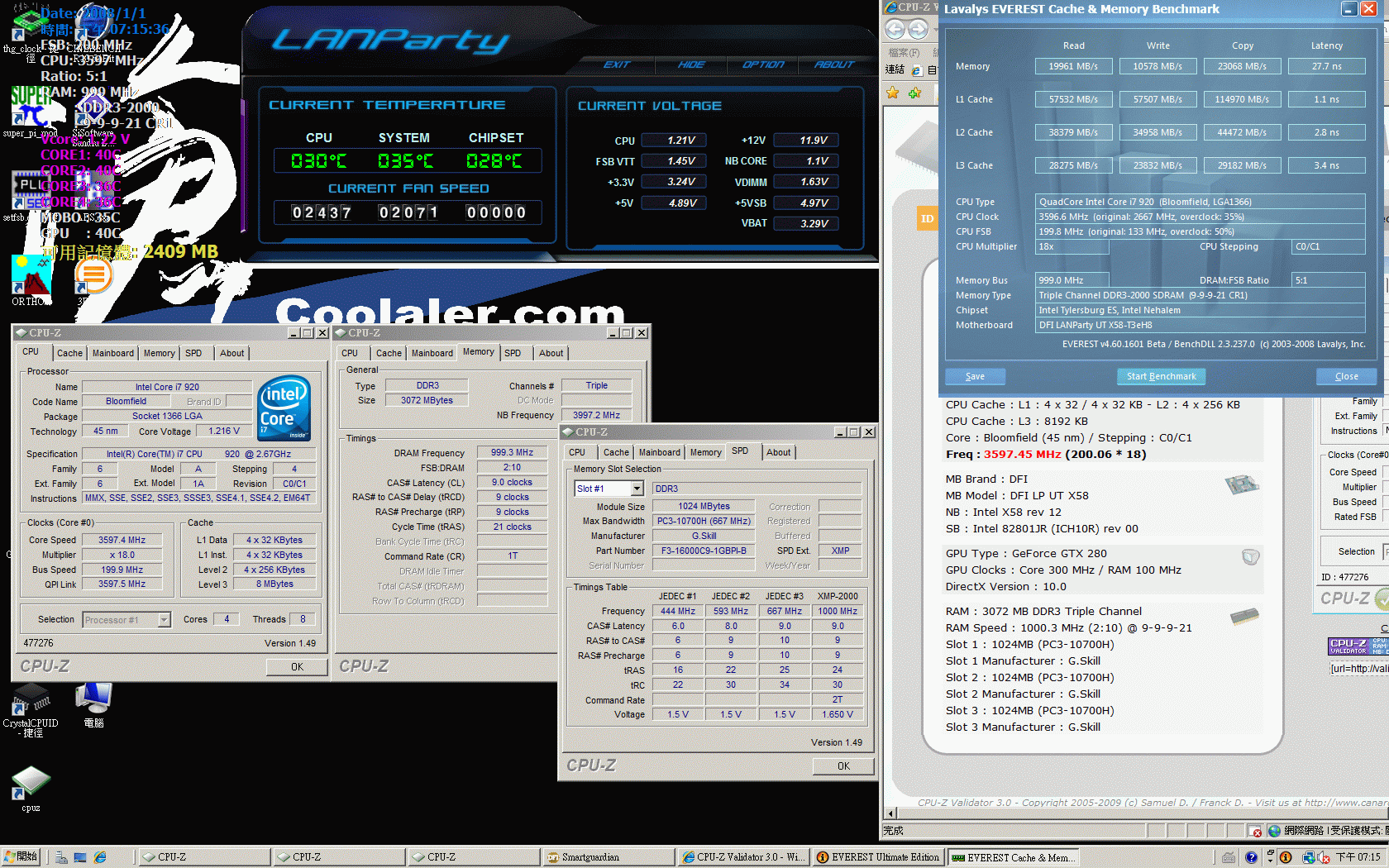
Task: Click the Favorites star icon in browser
Action: (x=893, y=93)
